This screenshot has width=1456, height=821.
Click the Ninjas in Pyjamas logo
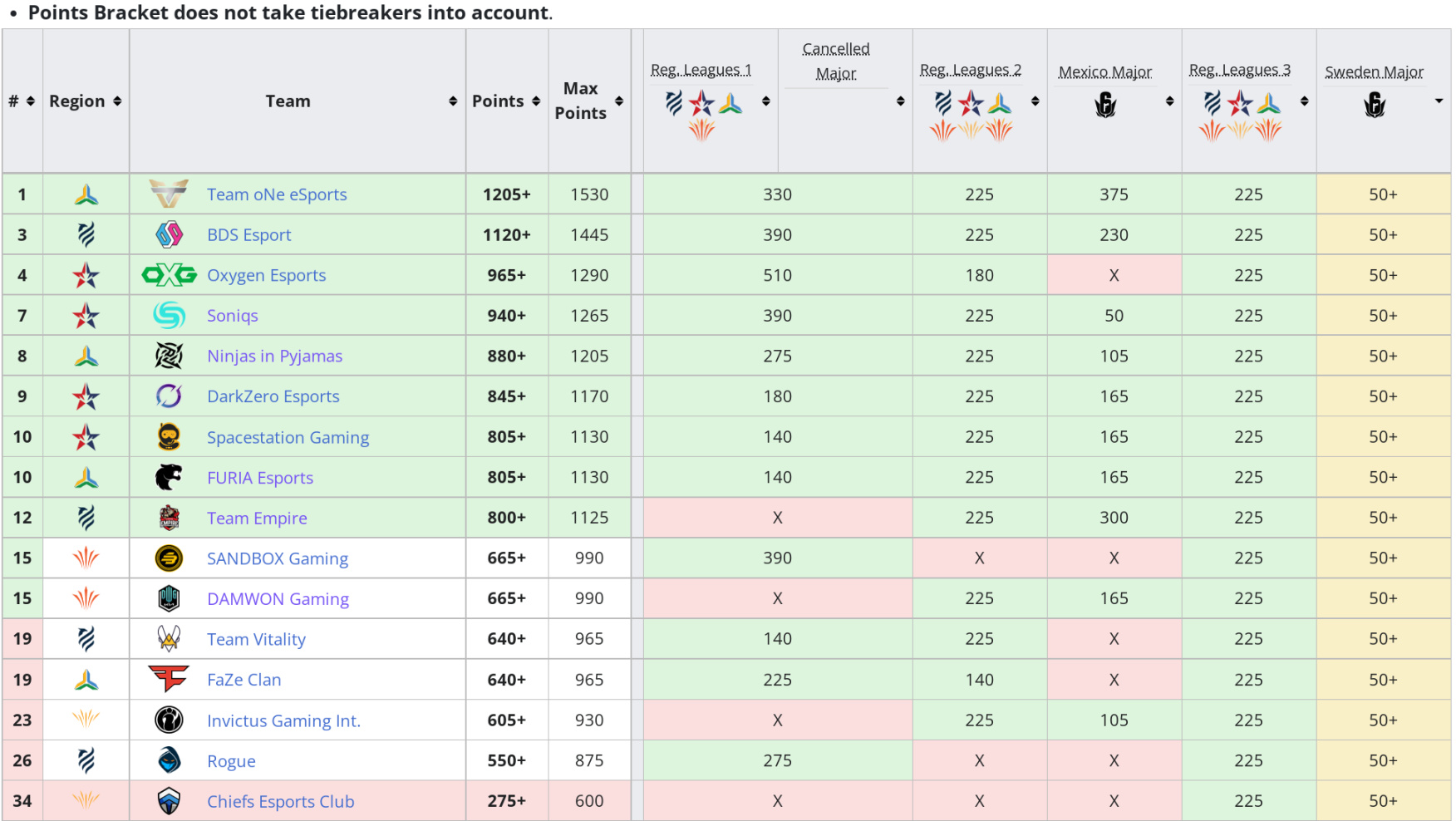(x=169, y=356)
